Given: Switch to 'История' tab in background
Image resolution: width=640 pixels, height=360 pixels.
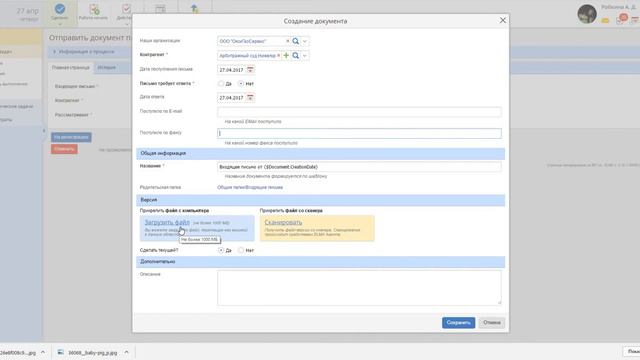Looking at the screenshot, I should tap(107, 67).
